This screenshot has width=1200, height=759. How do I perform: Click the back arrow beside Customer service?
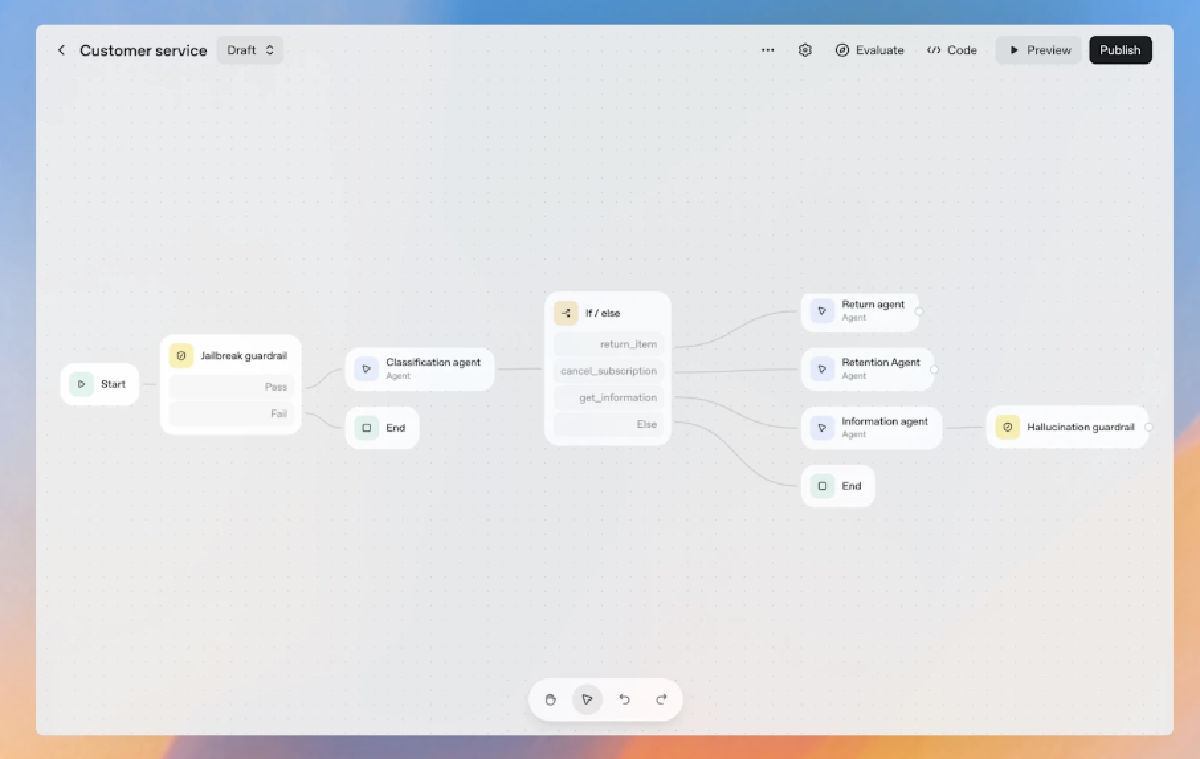pyautogui.click(x=61, y=50)
